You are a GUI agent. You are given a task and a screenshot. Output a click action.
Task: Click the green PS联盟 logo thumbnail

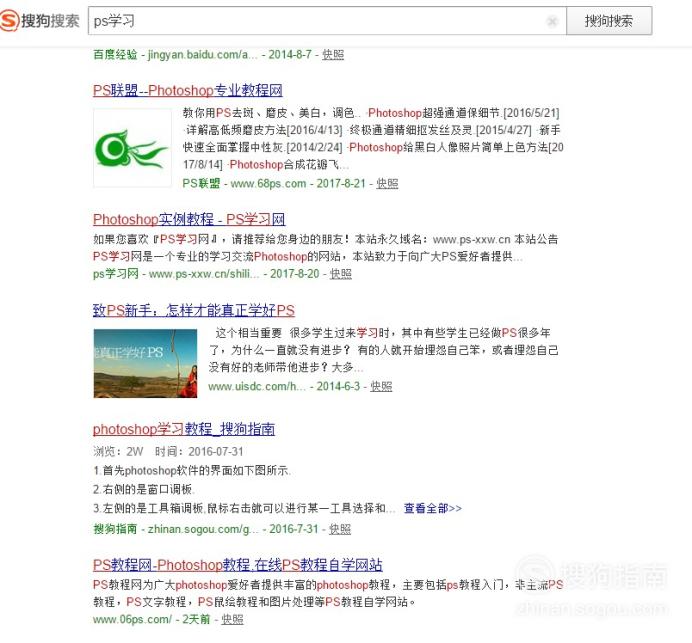(x=132, y=148)
